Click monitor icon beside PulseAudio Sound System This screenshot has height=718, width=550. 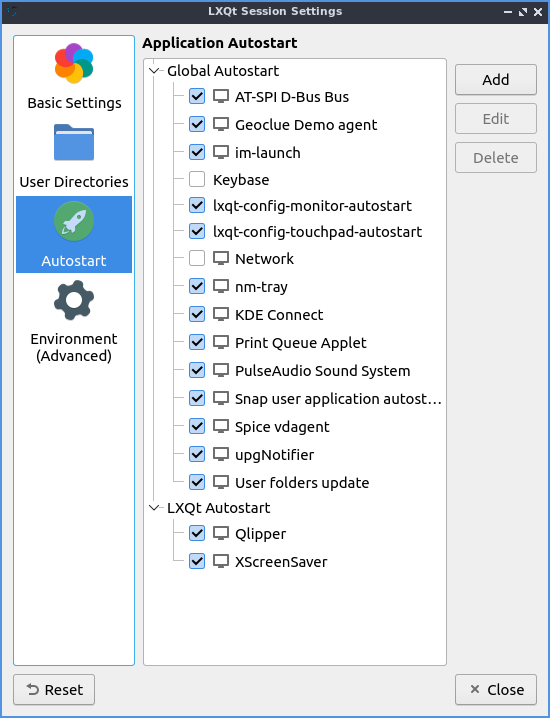click(221, 370)
